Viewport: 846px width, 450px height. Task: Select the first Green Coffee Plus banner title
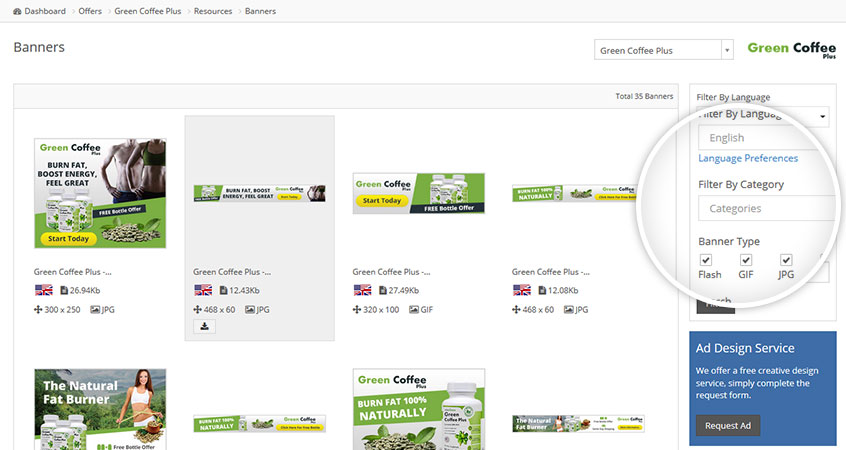(x=73, y=272)
